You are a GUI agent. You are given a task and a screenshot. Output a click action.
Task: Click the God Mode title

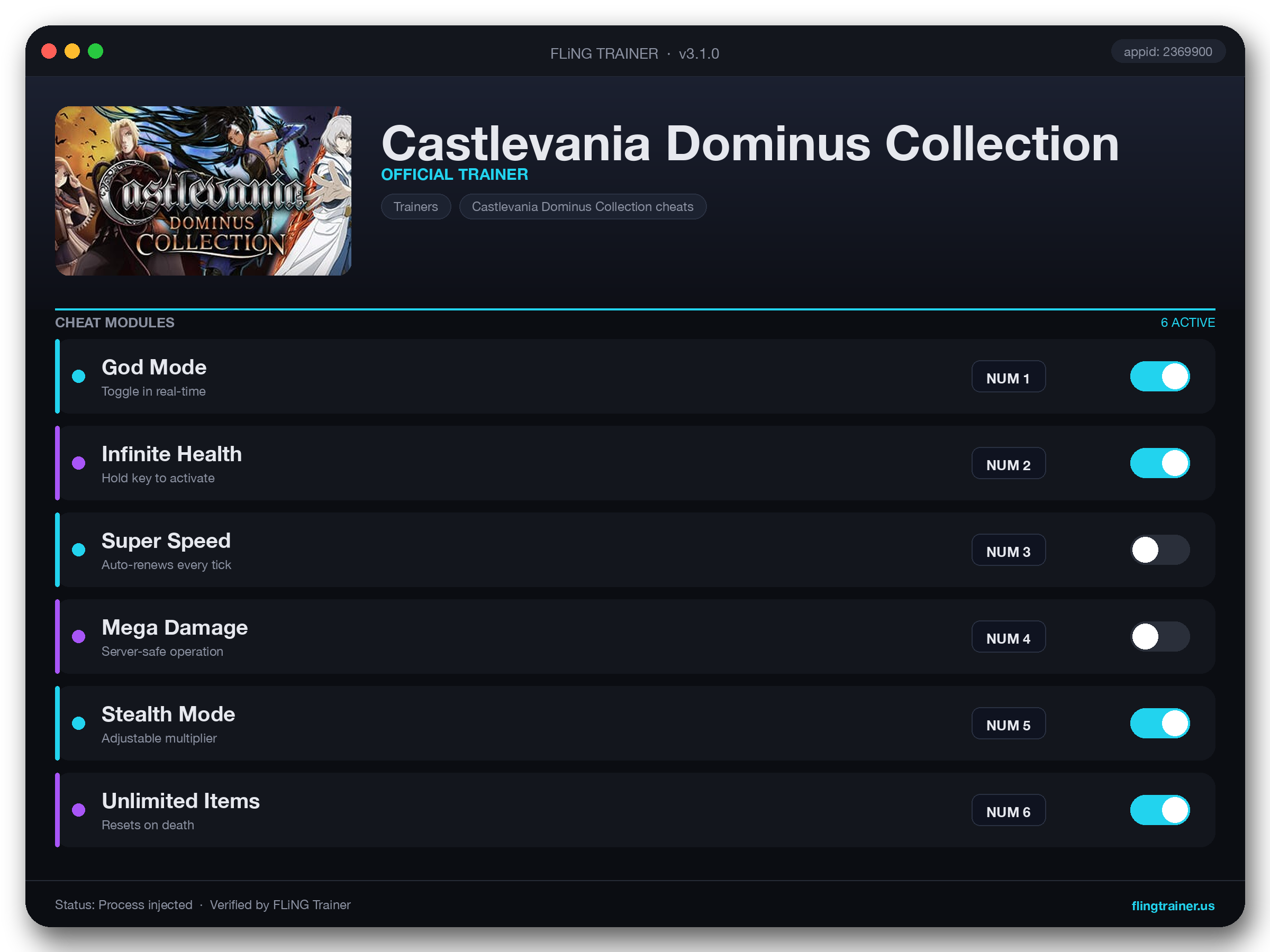[154, 367]
